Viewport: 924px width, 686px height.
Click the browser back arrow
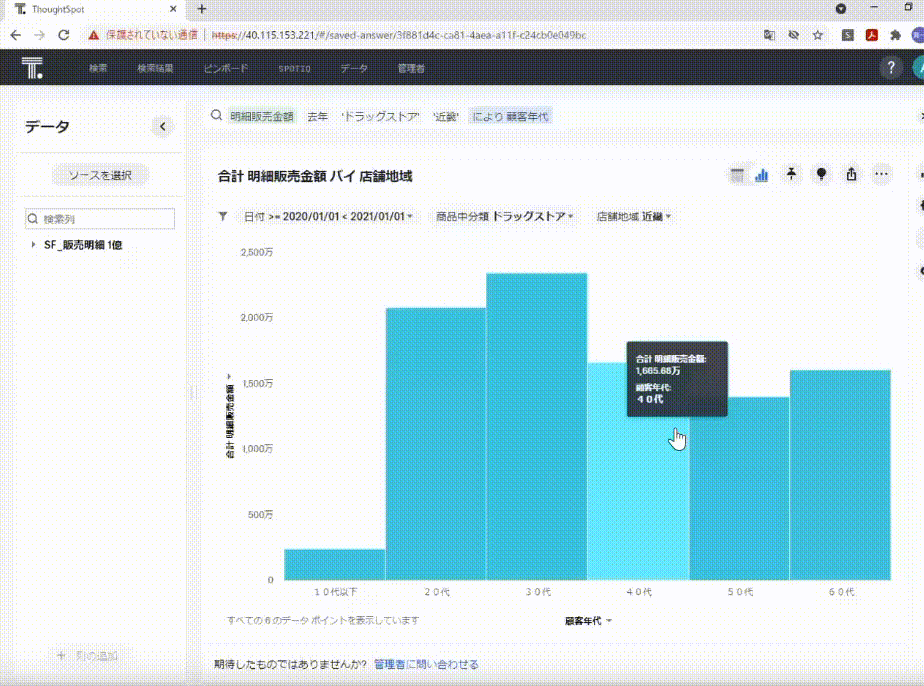[15, 35]
